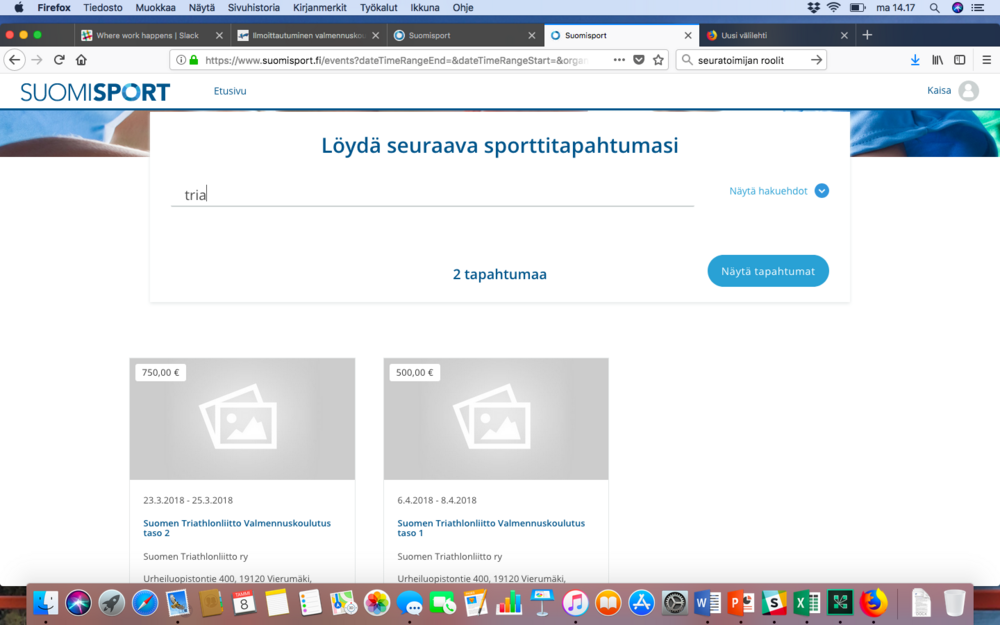Open page actions three-dot menu
1000x625 pixels.
pyautogui.click(x=619, y=60)
